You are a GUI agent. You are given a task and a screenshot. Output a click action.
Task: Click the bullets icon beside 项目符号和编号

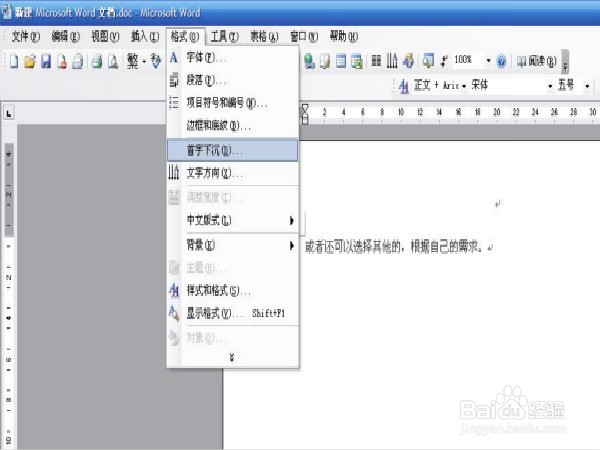[174, 103]
